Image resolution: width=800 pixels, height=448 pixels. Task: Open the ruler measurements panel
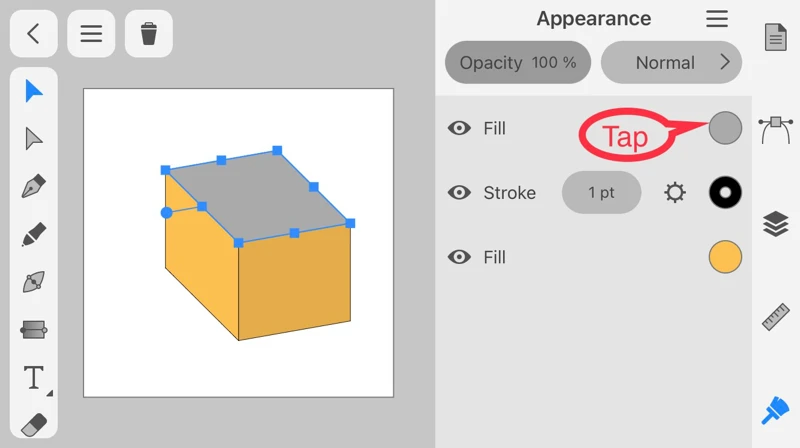(x=776, y=317)
